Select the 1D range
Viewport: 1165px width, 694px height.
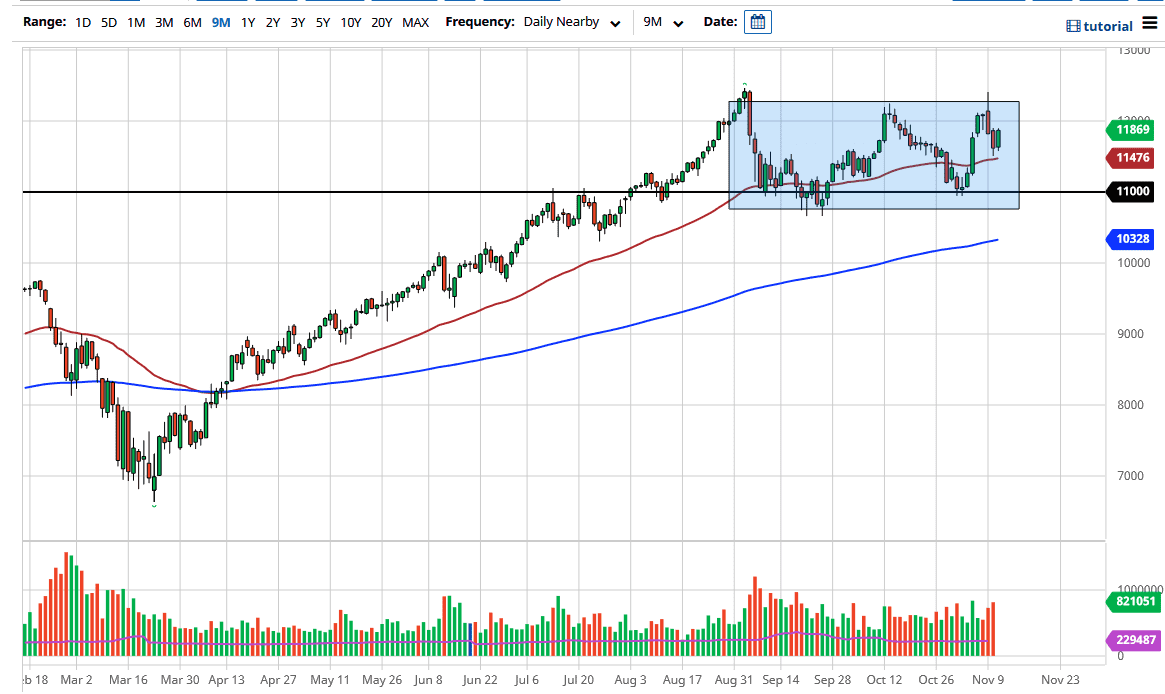(x=83, y=21)
